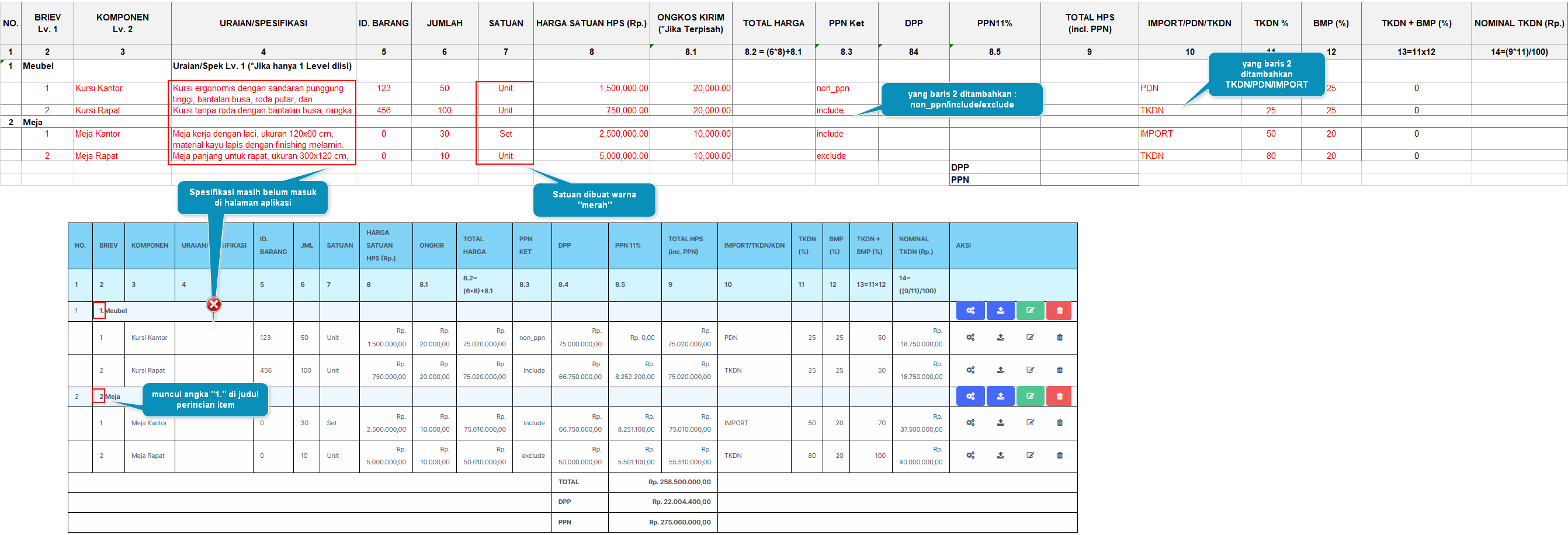1568x535 pixels.
Task: Click 'Meubel' group row title in blue table
Action: [x=116, y=311]
